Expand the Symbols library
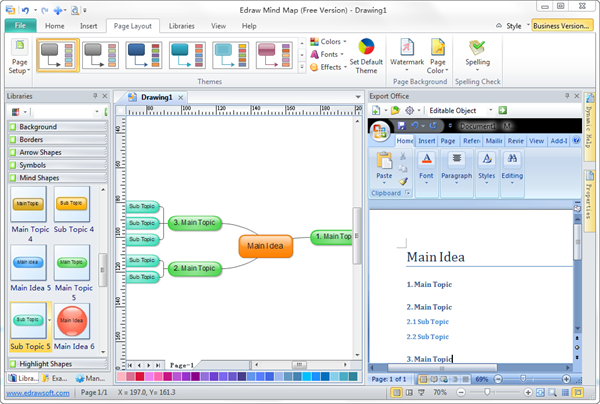 click(57, 165)
